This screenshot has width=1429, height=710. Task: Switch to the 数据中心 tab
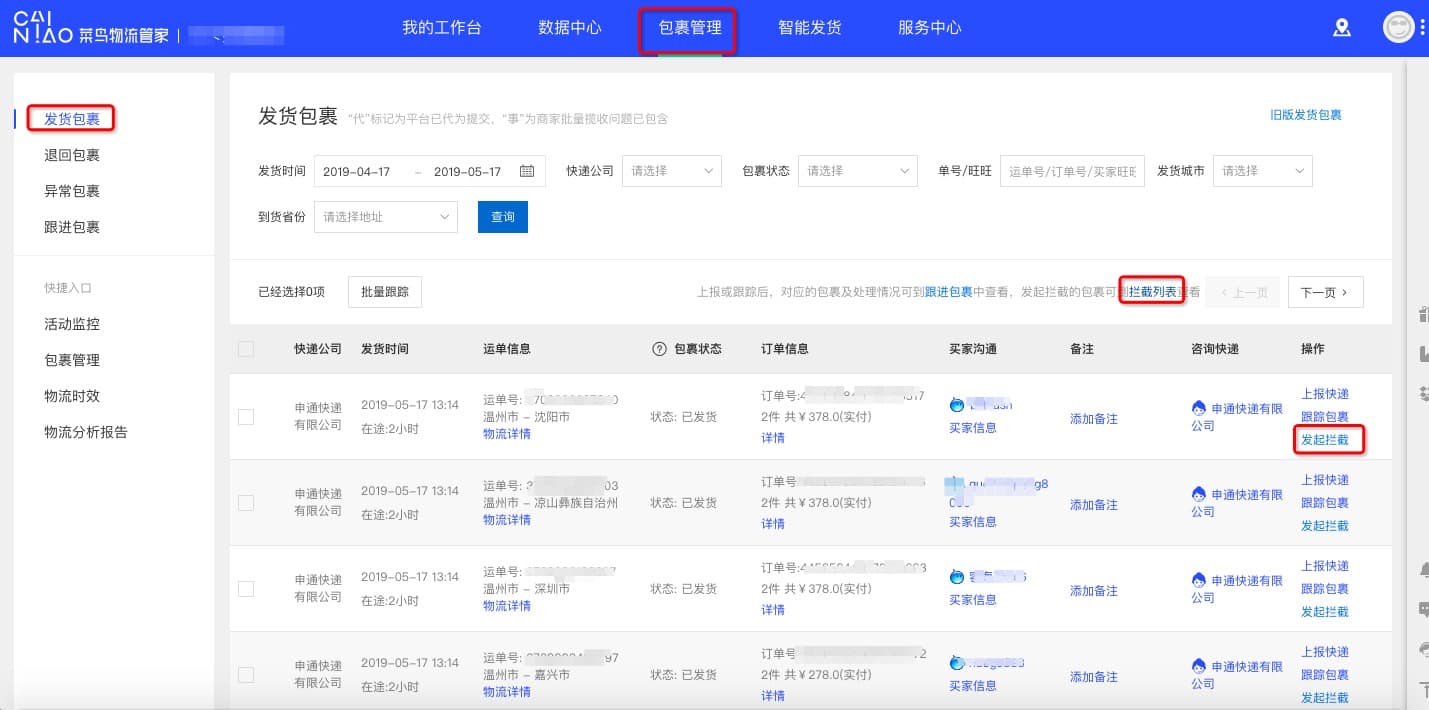pyautogui.click(x=570, y=28)
